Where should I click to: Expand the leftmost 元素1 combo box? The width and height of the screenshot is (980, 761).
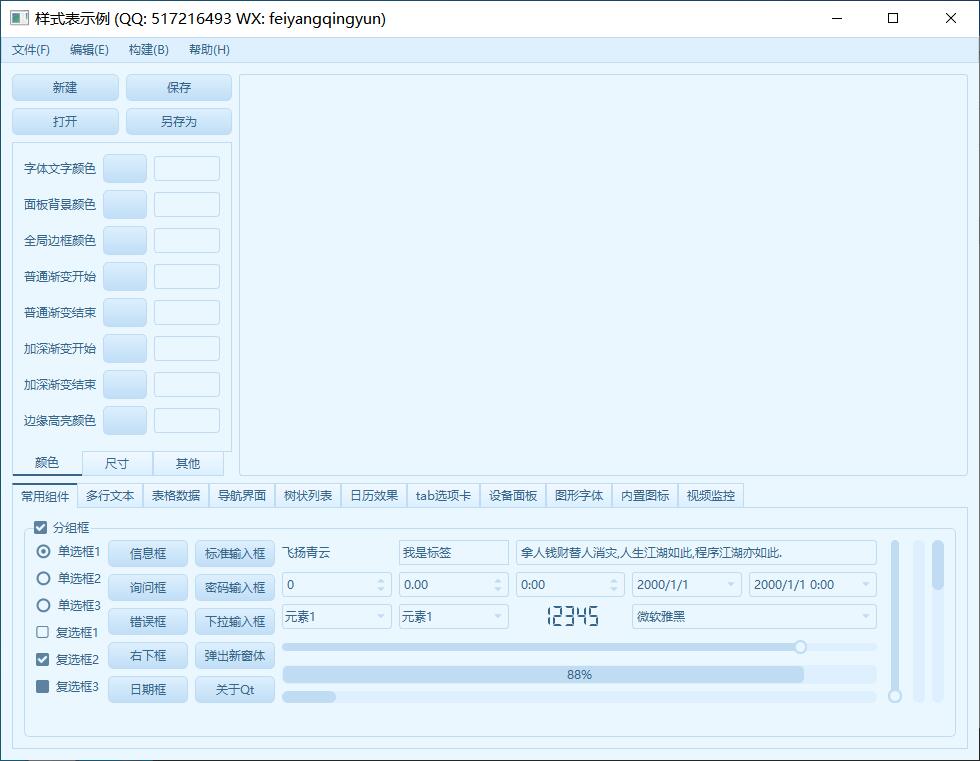(x=381, y=617)
